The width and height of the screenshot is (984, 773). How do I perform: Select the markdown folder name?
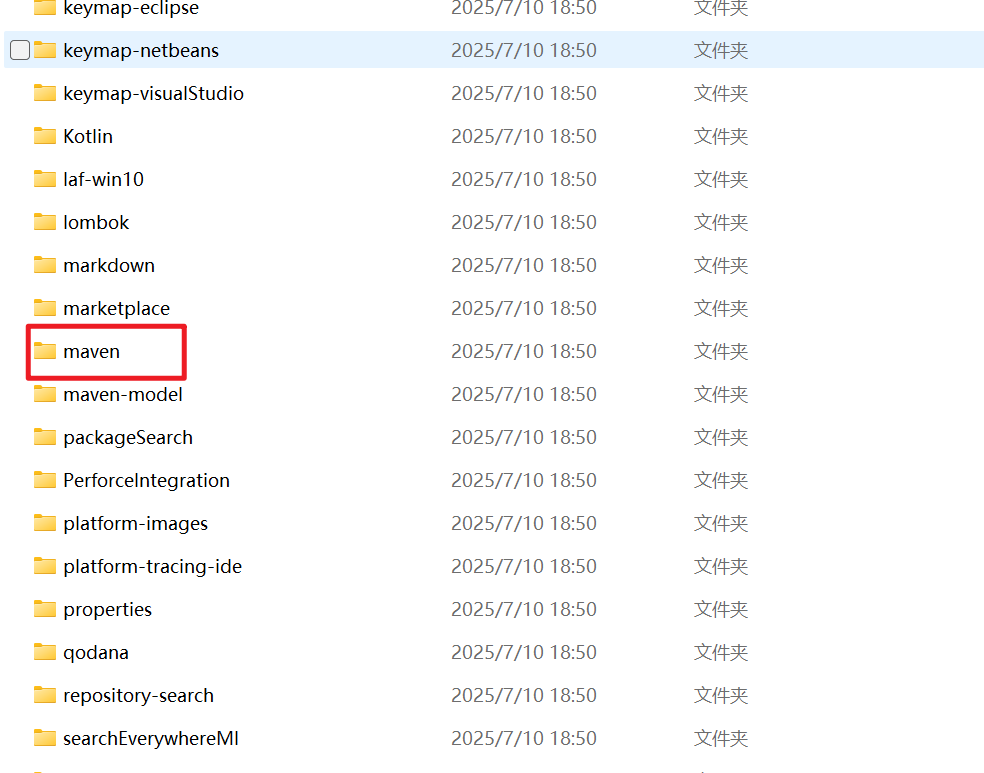click(x=109, y=265)
